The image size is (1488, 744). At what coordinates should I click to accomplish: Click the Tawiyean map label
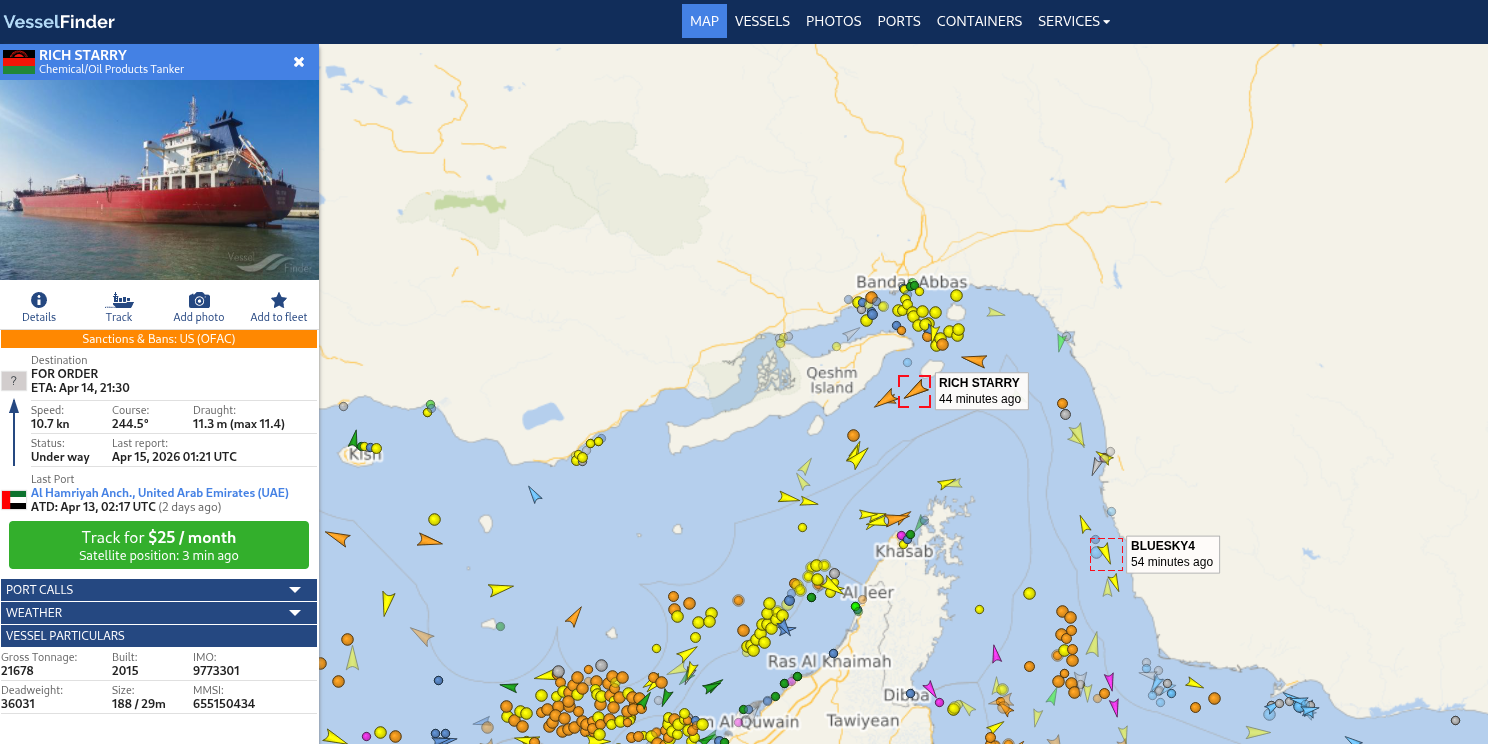863,720
